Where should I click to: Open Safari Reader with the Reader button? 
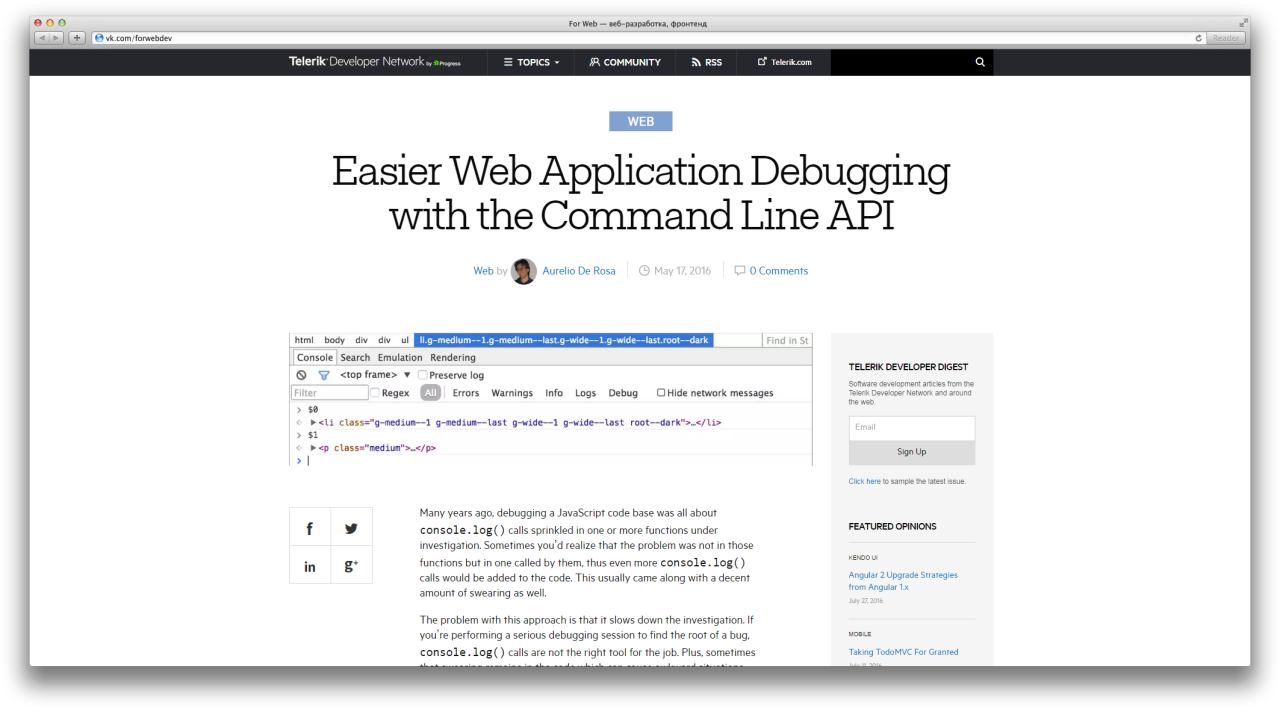tap(1226, 38)
